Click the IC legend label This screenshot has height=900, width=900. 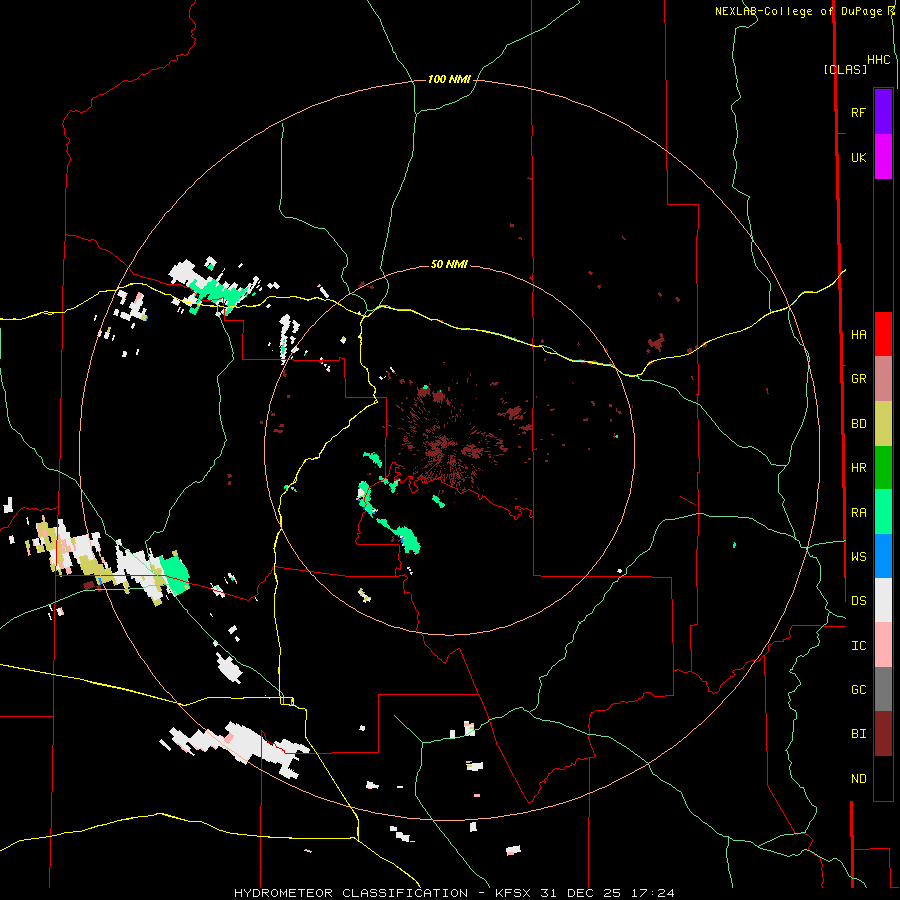click(x=858, y=646)
